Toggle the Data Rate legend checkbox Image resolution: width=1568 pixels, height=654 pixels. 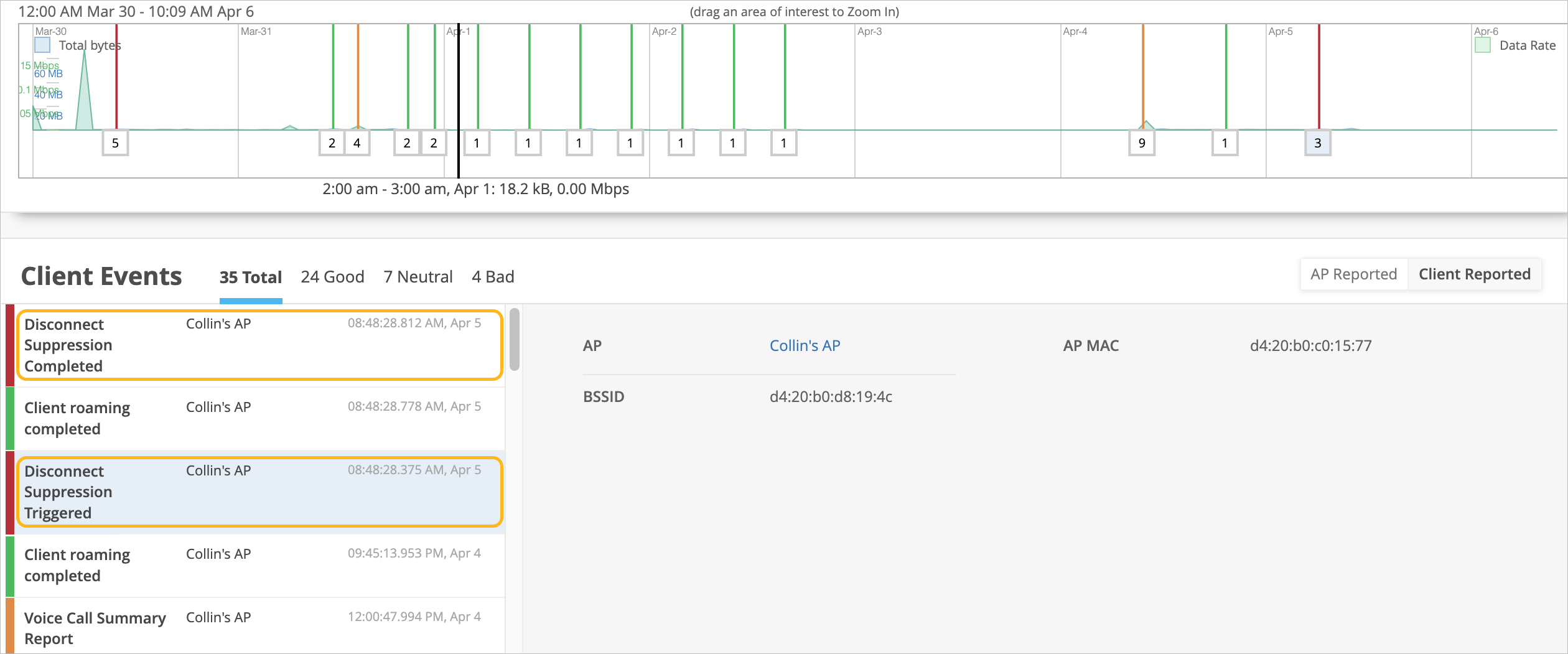tap(1483, 45)
